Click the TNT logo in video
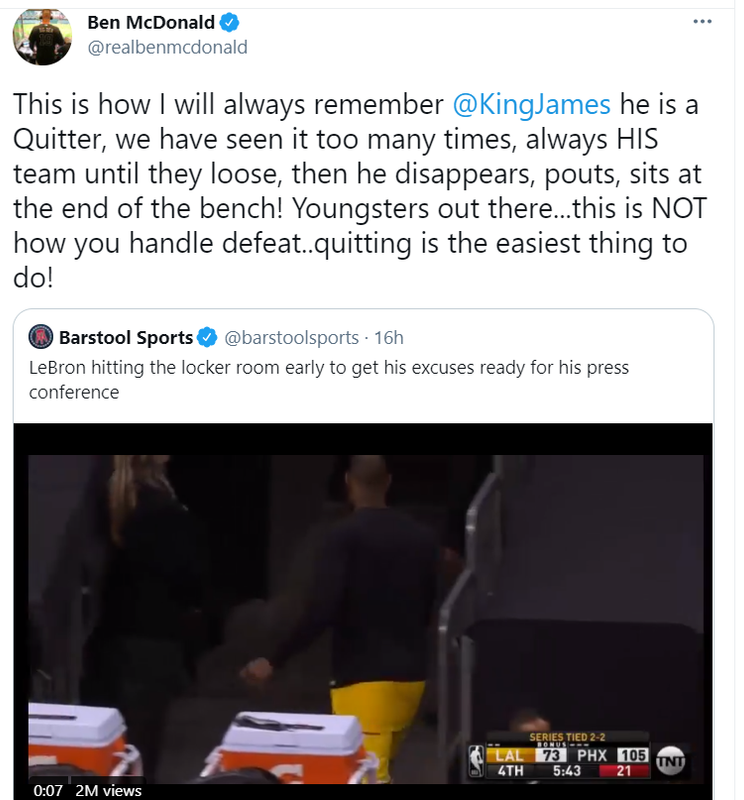 coord(670,760)
